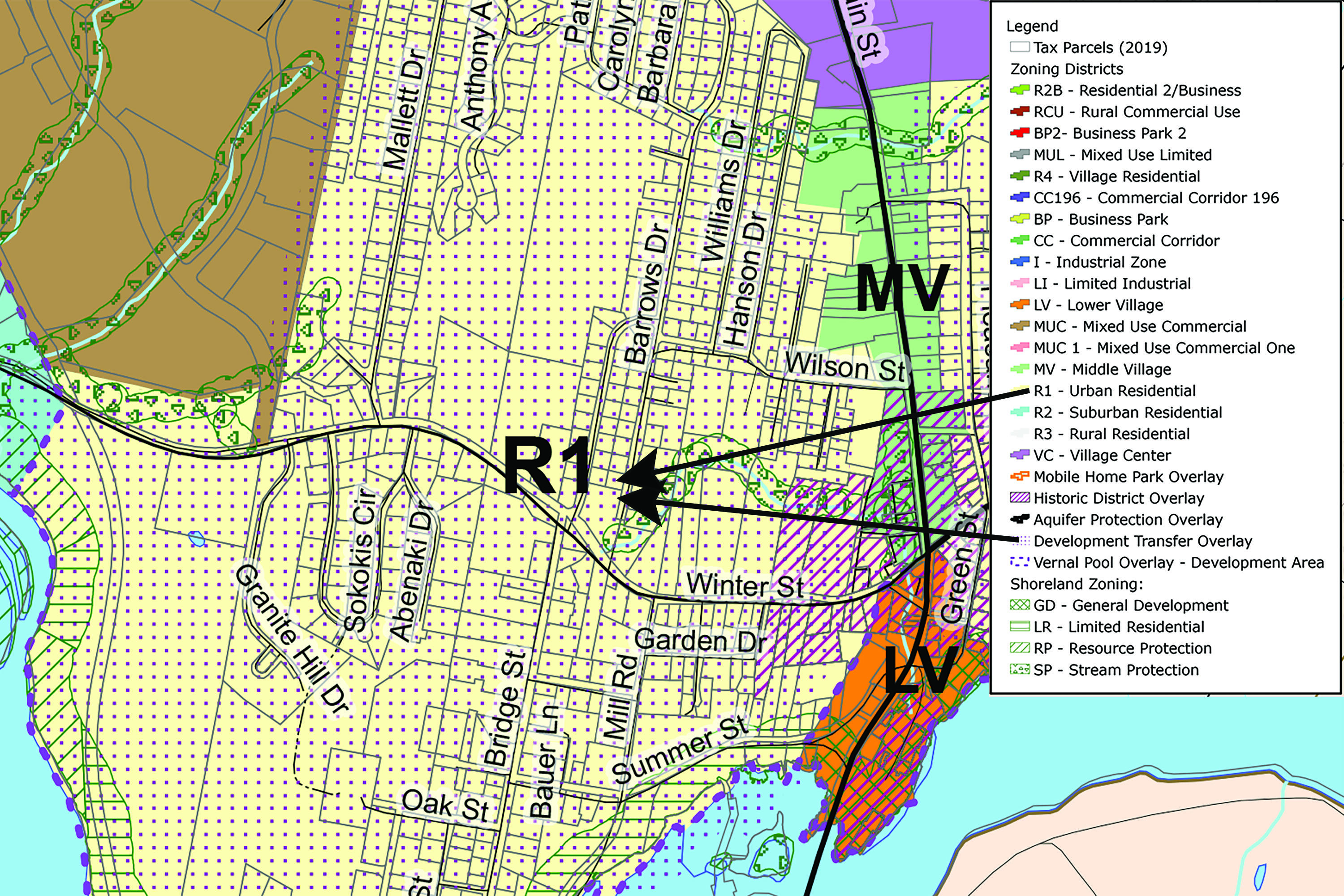Image resolution: width=1344 pixels, height=896 pixels.
Task: Click the Tax Parcels (2019) legend box
Action: pyautogui.click(x=1020, y=47)
